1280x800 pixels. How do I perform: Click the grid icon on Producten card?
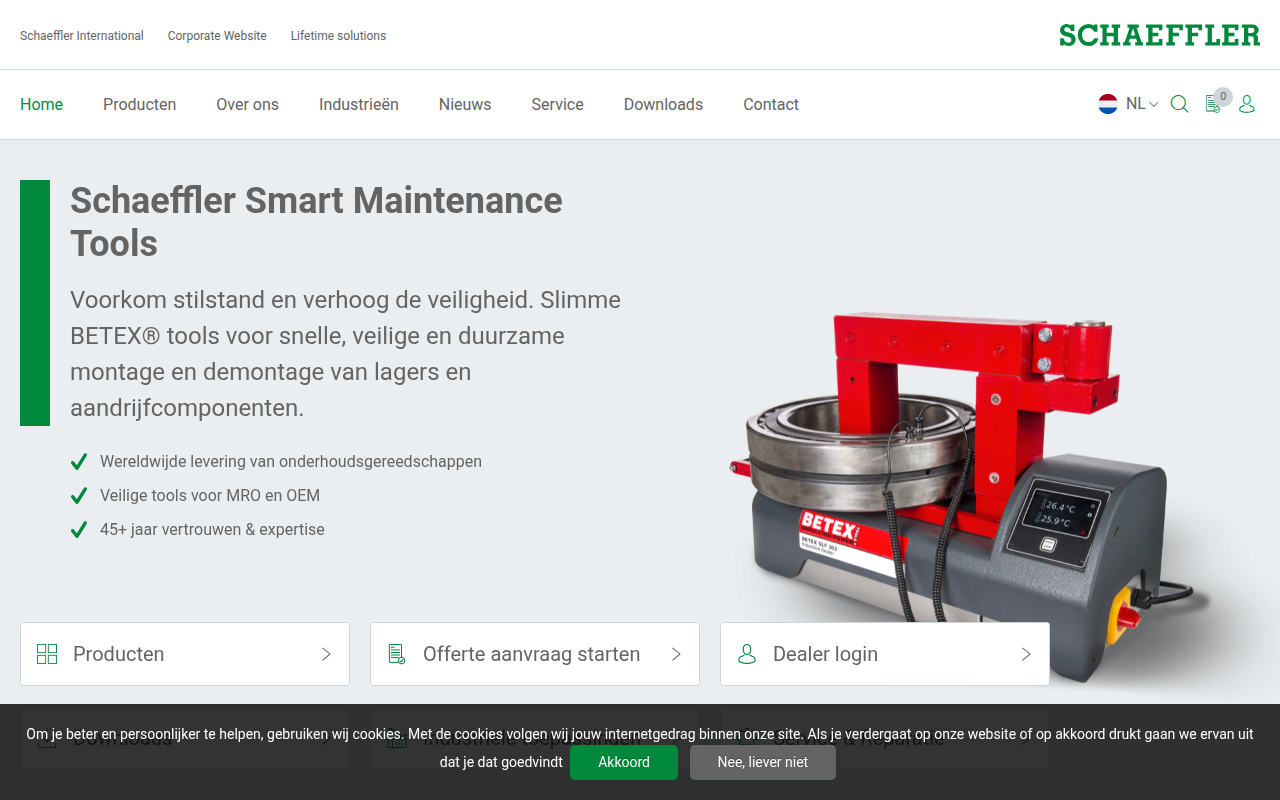click(47, 654)
